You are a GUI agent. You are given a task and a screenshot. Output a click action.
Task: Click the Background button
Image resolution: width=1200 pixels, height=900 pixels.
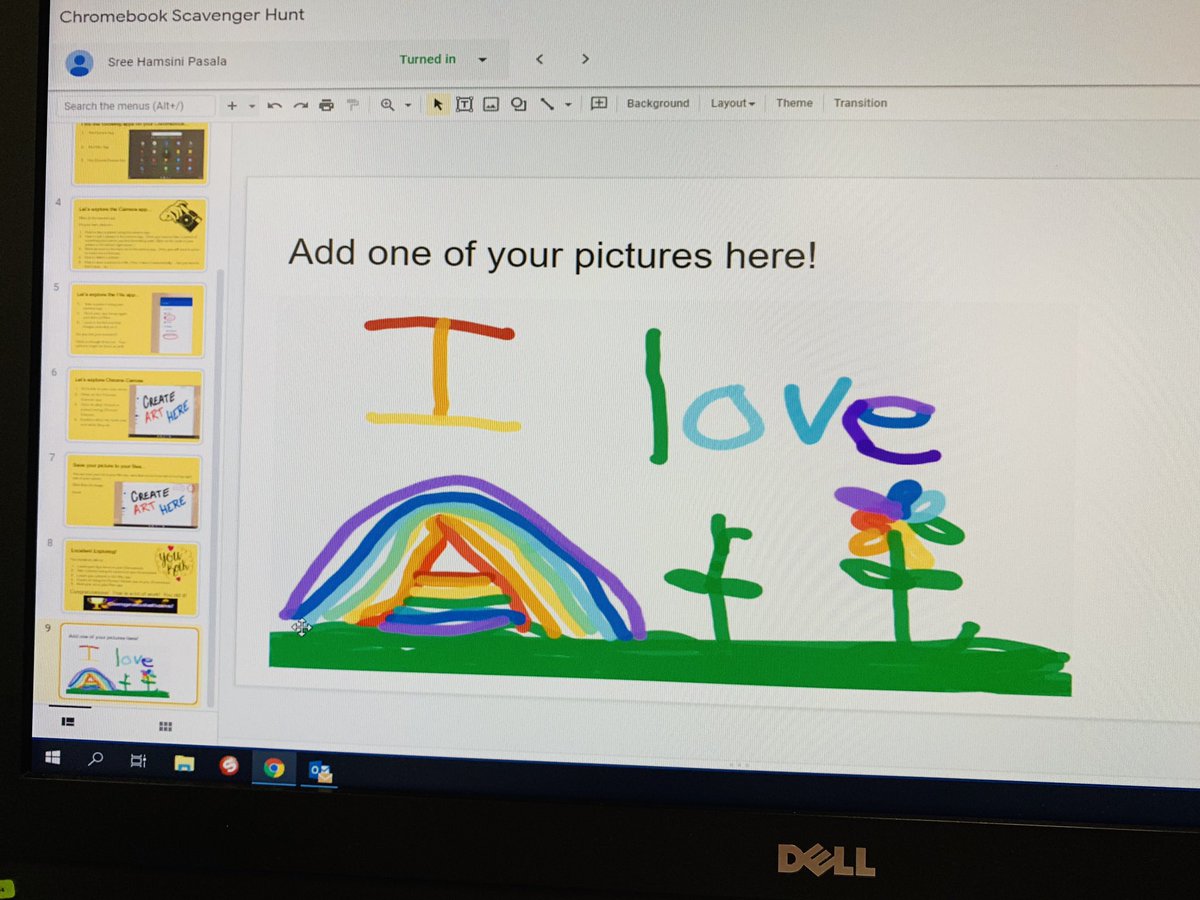657,103
